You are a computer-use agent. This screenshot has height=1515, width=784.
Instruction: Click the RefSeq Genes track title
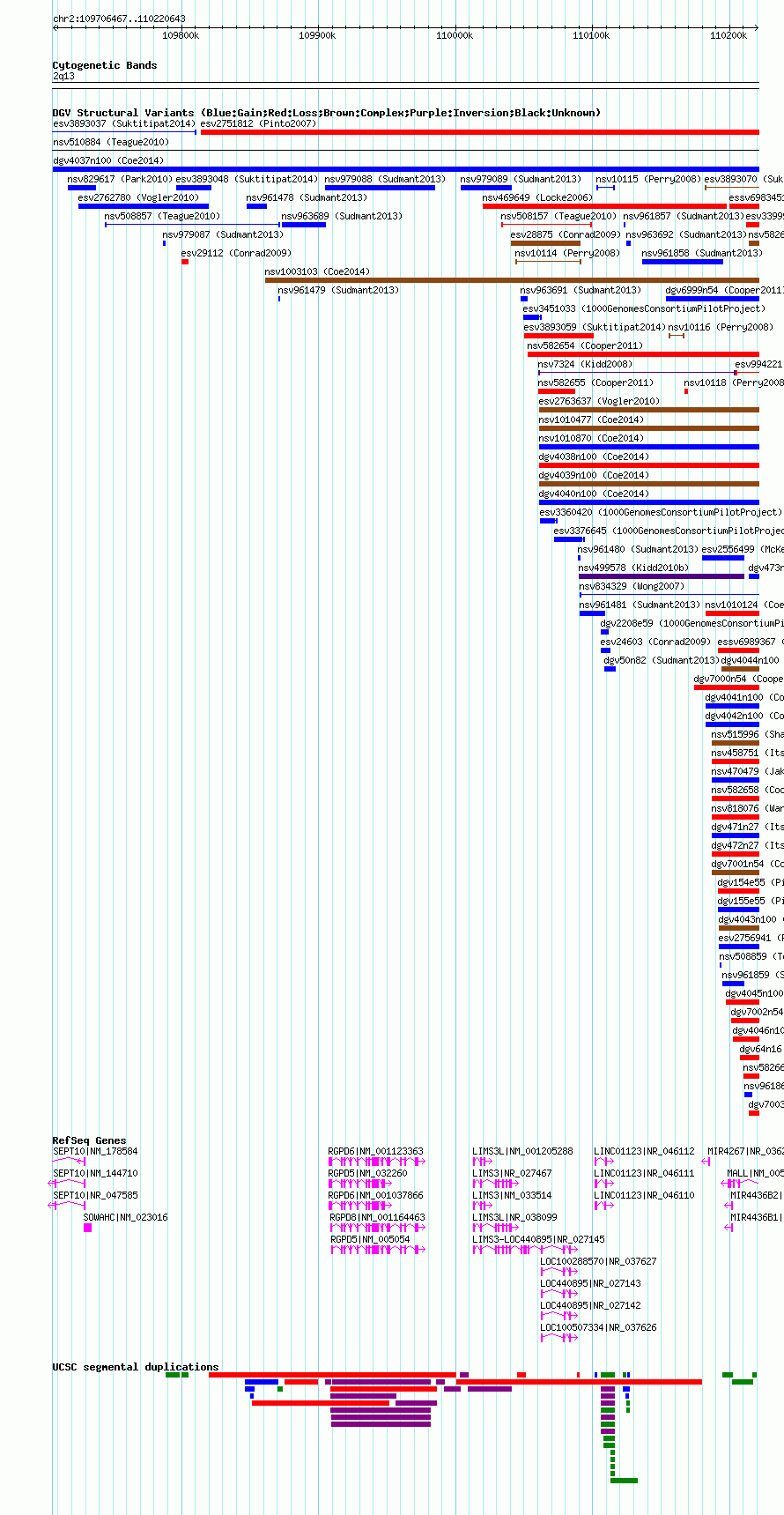click(x=89, y=1140)
